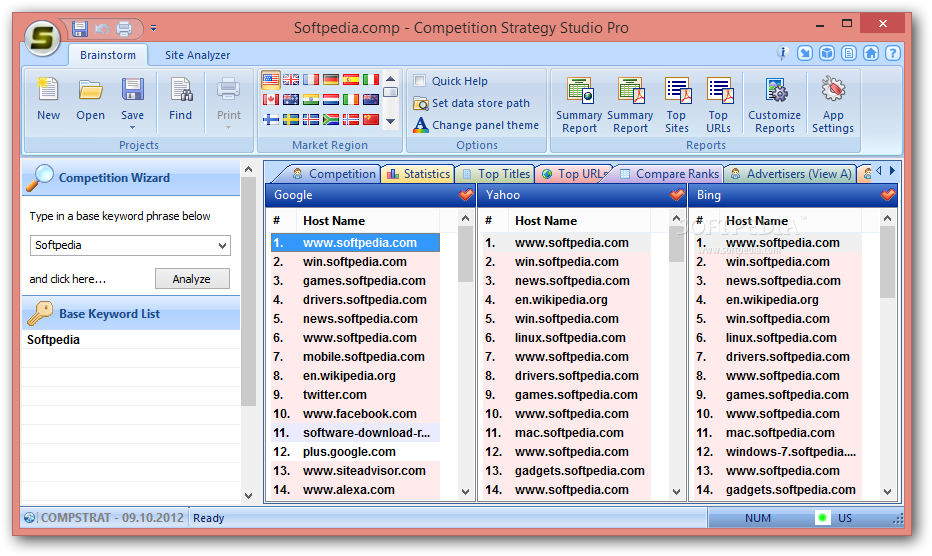Open App Settings gear icon

click(833, 89)
